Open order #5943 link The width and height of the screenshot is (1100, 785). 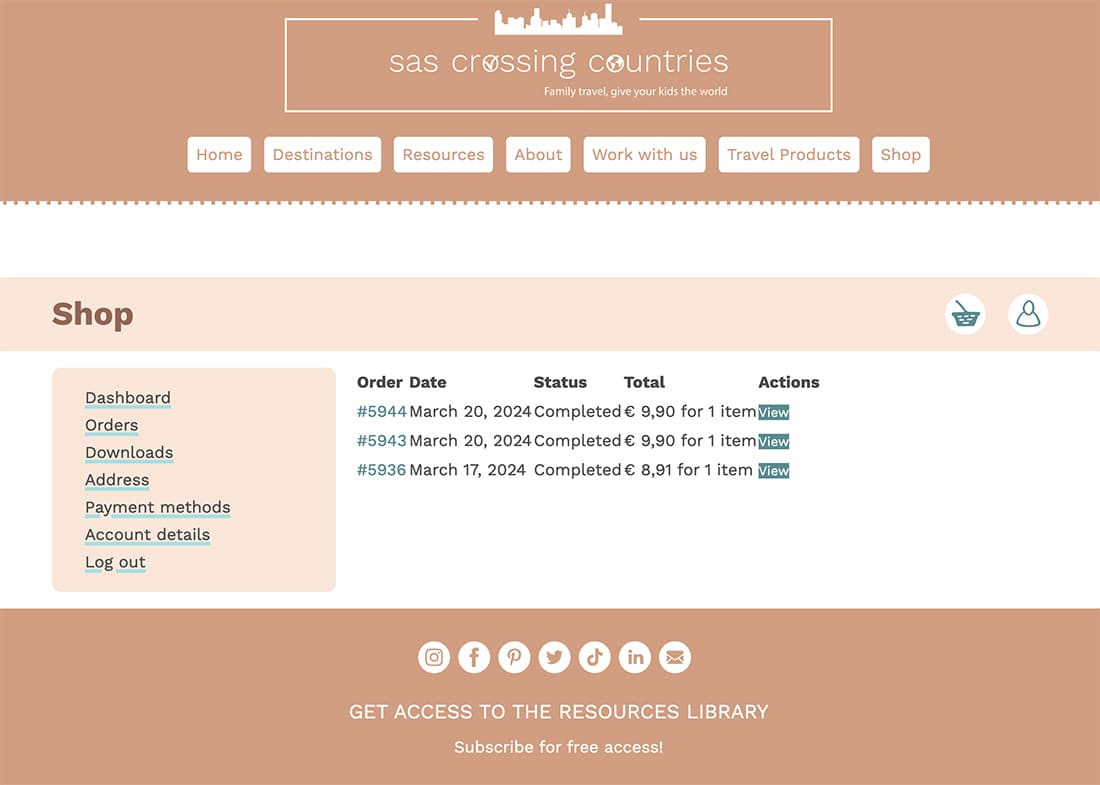[382, 441]
